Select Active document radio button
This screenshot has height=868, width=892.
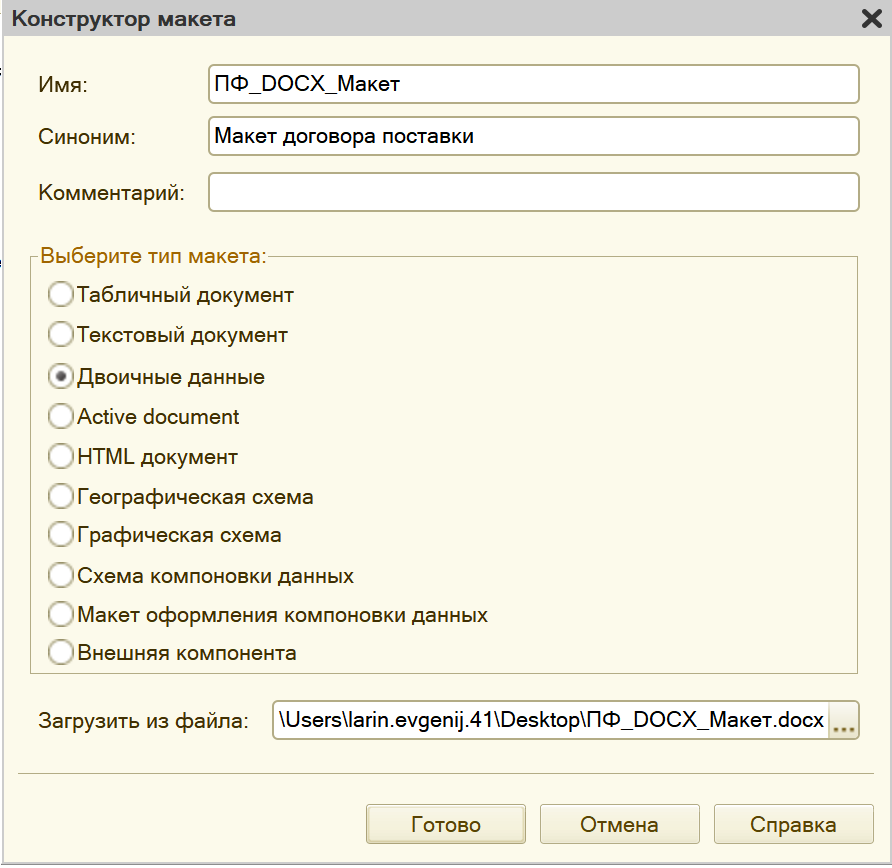point(61,416)
